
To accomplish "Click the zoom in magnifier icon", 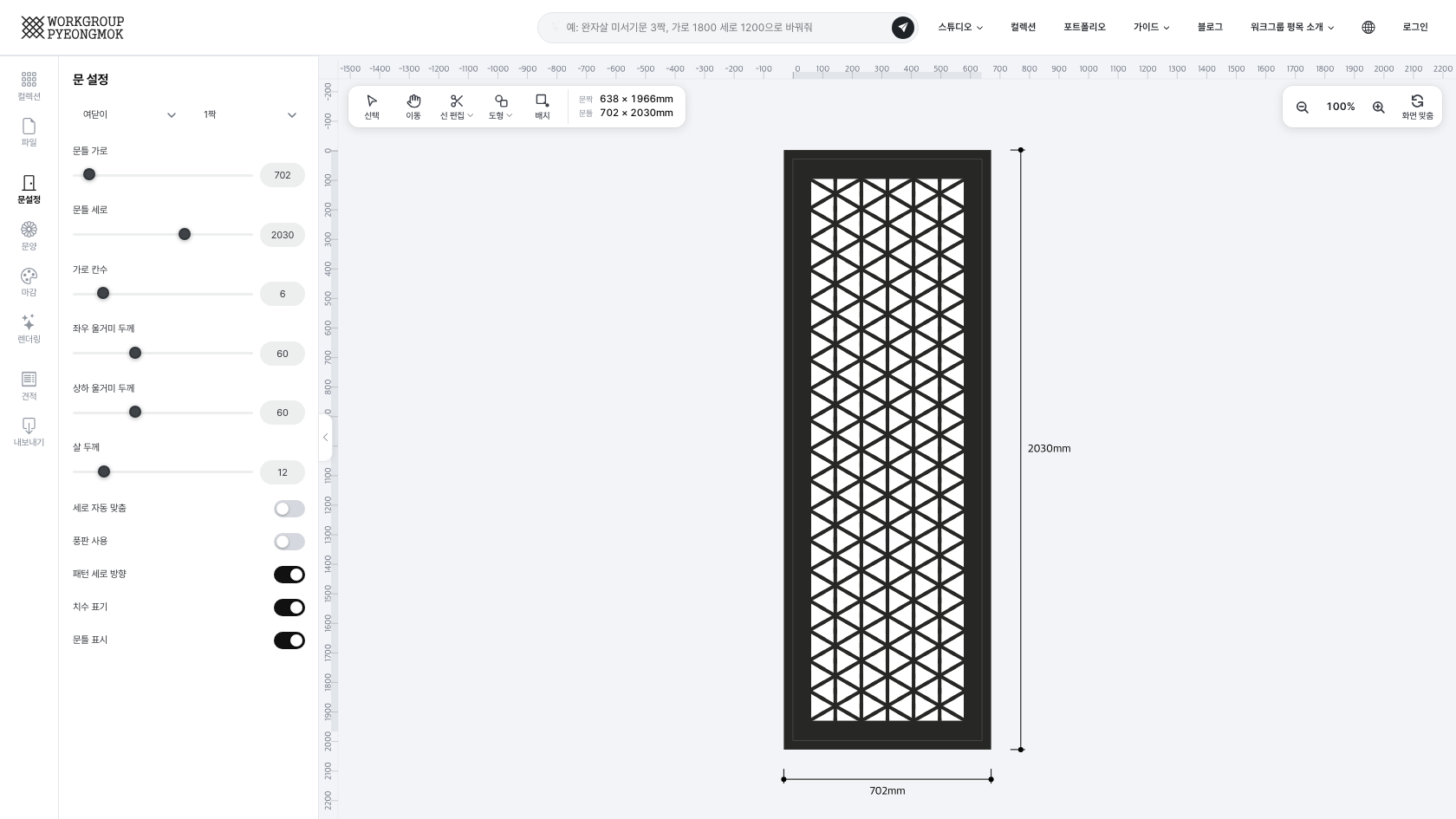I will click(x=1378, y=107).
